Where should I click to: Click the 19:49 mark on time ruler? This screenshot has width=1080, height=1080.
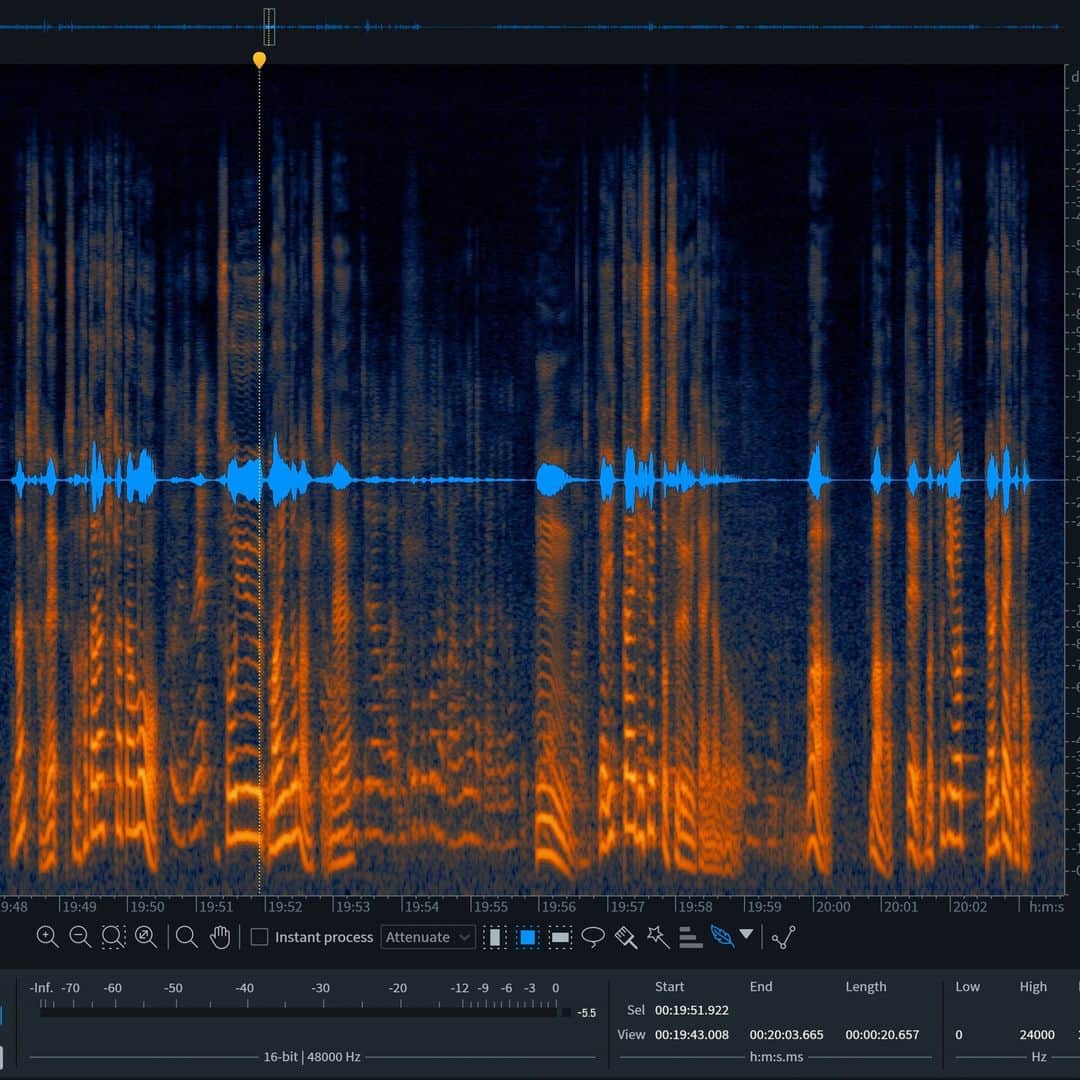(x=79, y=906)
